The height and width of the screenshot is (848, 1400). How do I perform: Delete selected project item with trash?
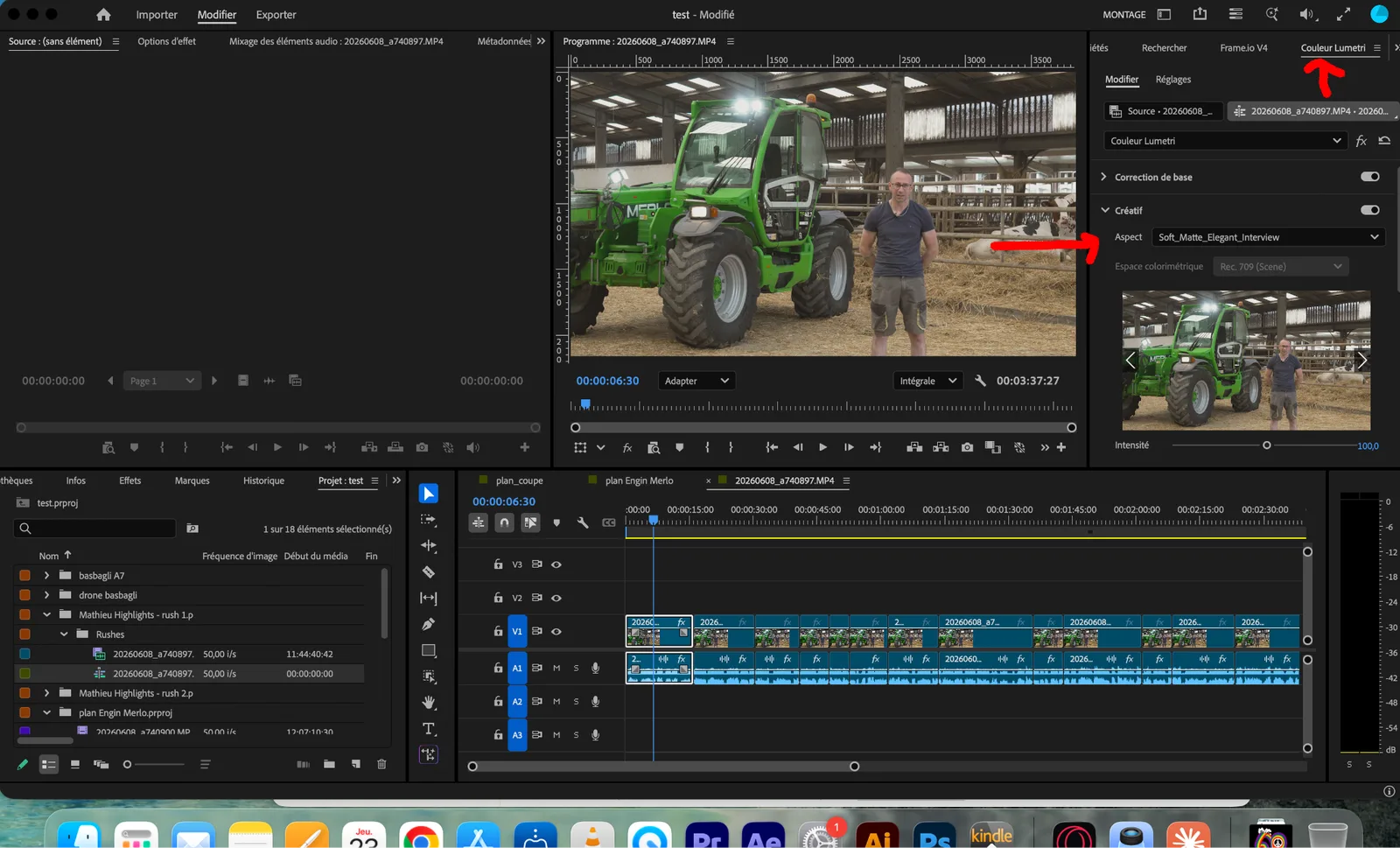[x=381, y=764]
